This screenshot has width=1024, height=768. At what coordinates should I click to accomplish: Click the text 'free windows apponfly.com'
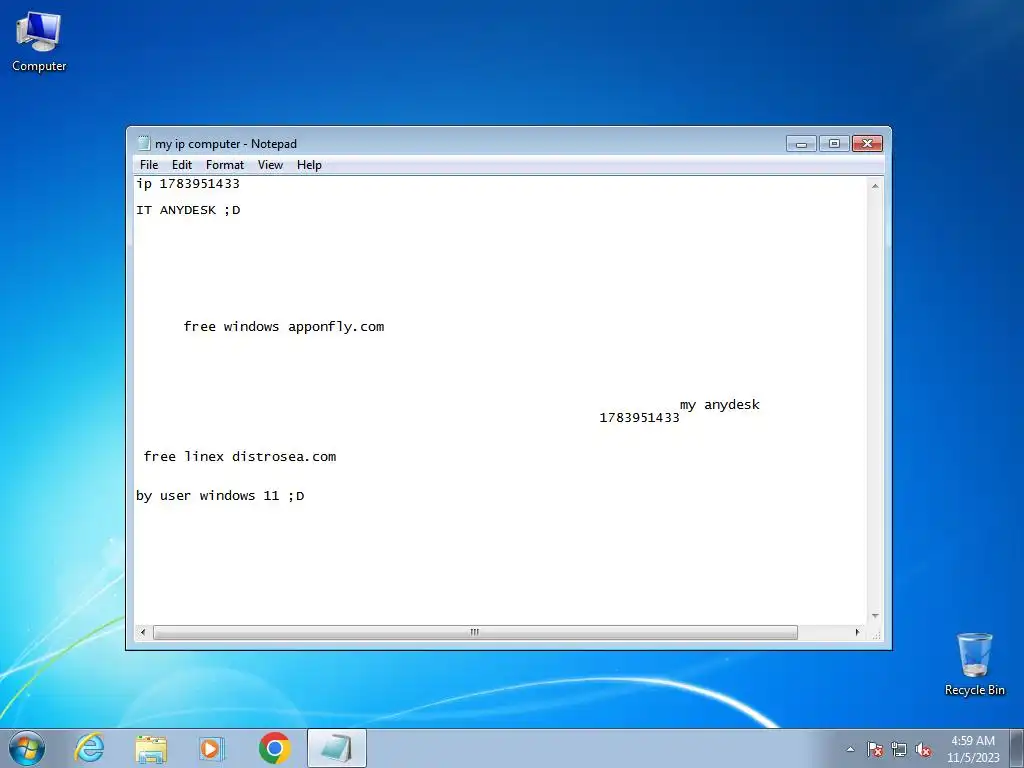tap(283, 327)
